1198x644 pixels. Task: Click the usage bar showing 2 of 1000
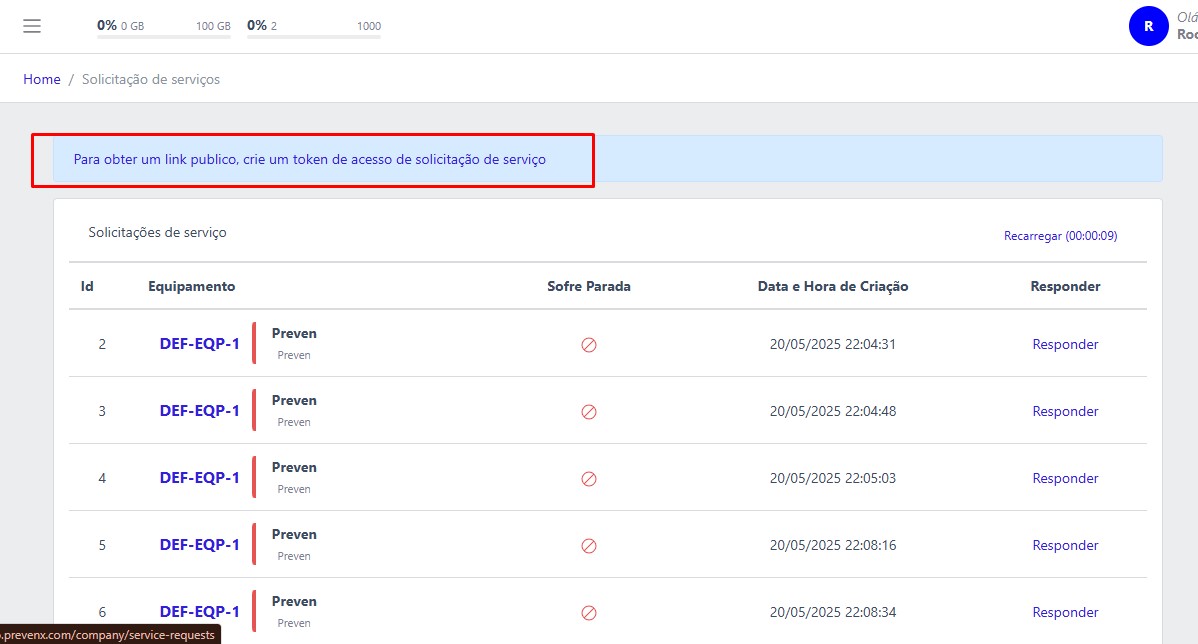(314, 36)
